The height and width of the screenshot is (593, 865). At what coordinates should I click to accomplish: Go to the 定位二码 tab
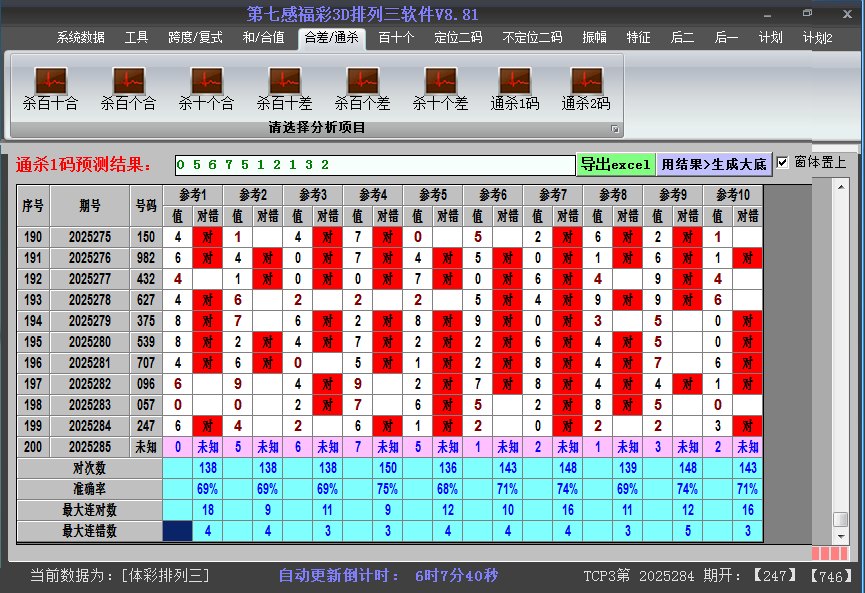[x=458, y=38]
